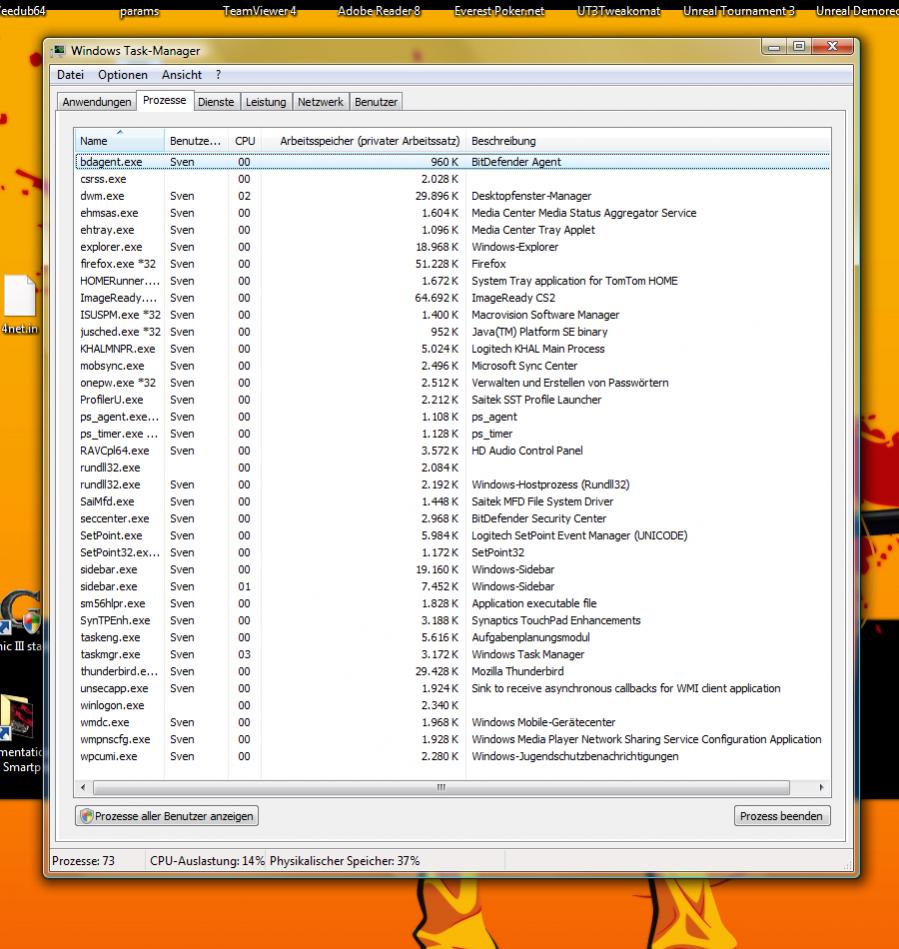Image resolution: width=899 pixels, height=949 pixels.
Task: Sort by Arbeitsspeicher column header
Action: 364,140
